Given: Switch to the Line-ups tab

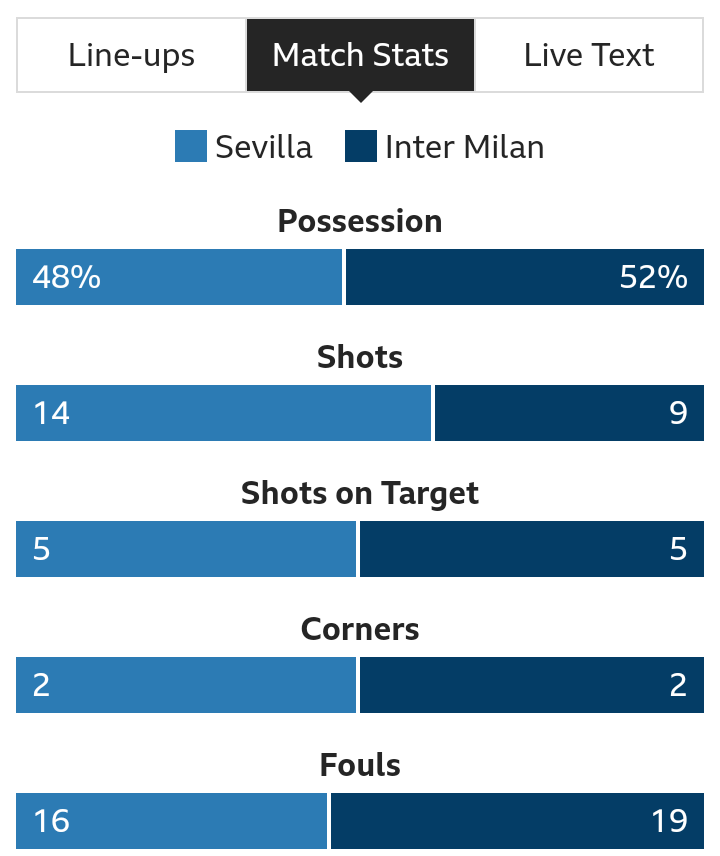Looking at the screenshot, I should pyautogui.click(x=132, y=55).
